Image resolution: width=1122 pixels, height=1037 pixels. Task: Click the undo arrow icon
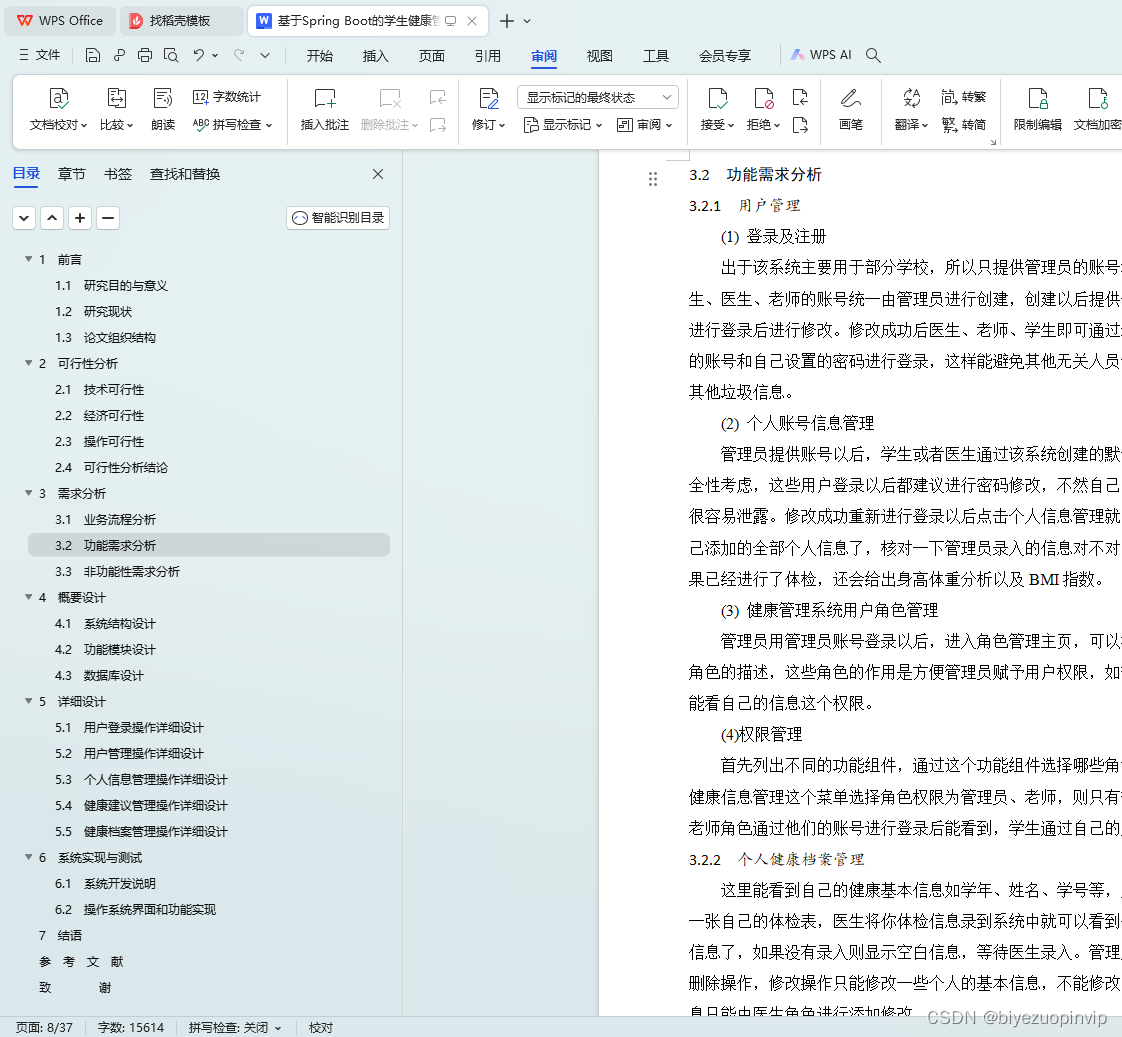[199, 55]
